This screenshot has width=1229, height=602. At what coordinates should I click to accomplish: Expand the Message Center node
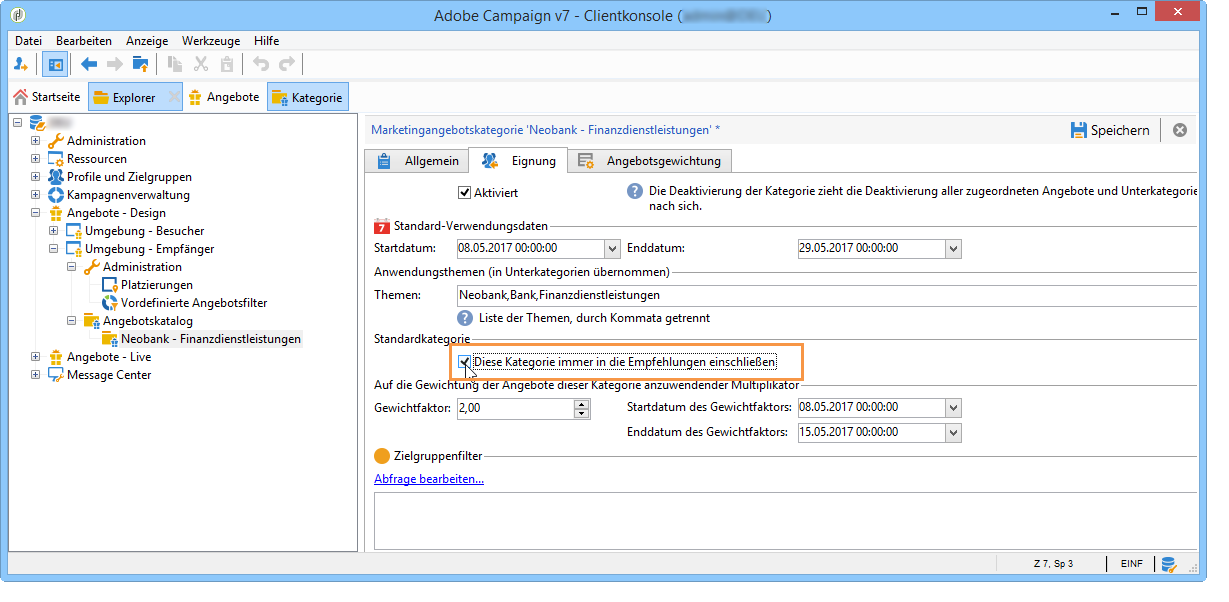point(36,375)
